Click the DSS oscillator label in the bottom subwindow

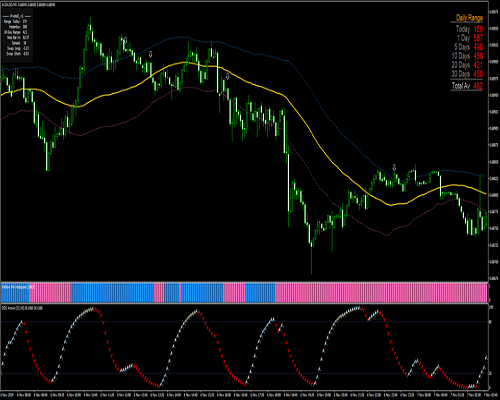pos(22,308)
